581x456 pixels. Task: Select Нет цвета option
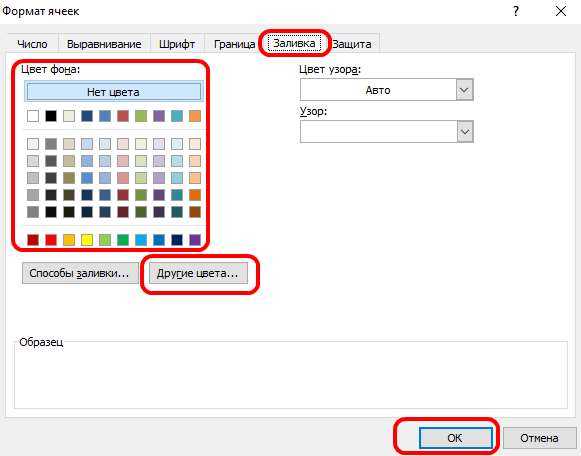click(x=113, y=91)
